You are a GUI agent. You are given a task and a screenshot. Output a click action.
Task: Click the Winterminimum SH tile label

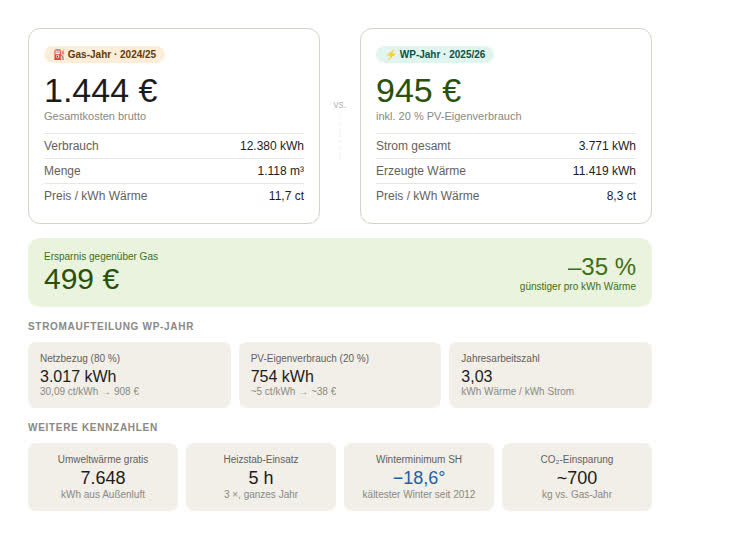point(419,459)
